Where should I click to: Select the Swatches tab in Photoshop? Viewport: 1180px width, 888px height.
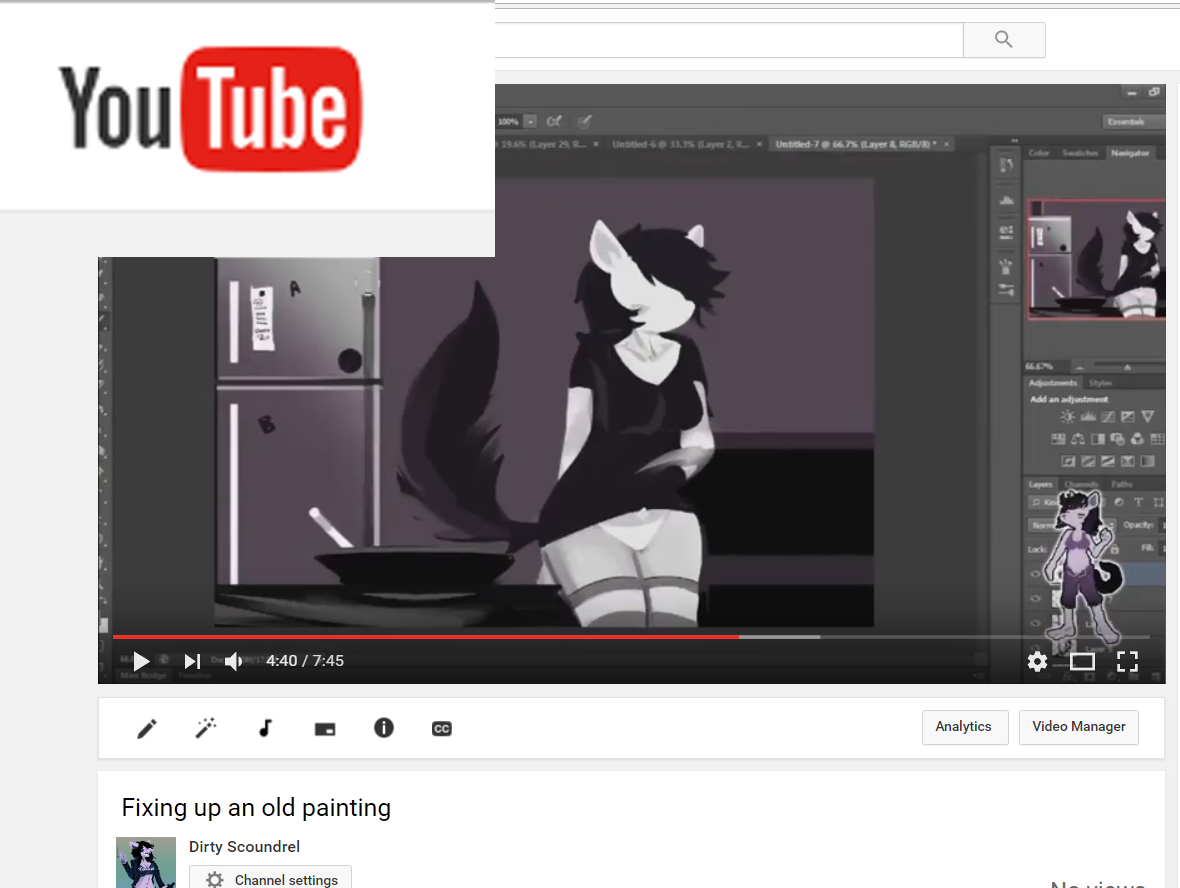click(1080, 153)
